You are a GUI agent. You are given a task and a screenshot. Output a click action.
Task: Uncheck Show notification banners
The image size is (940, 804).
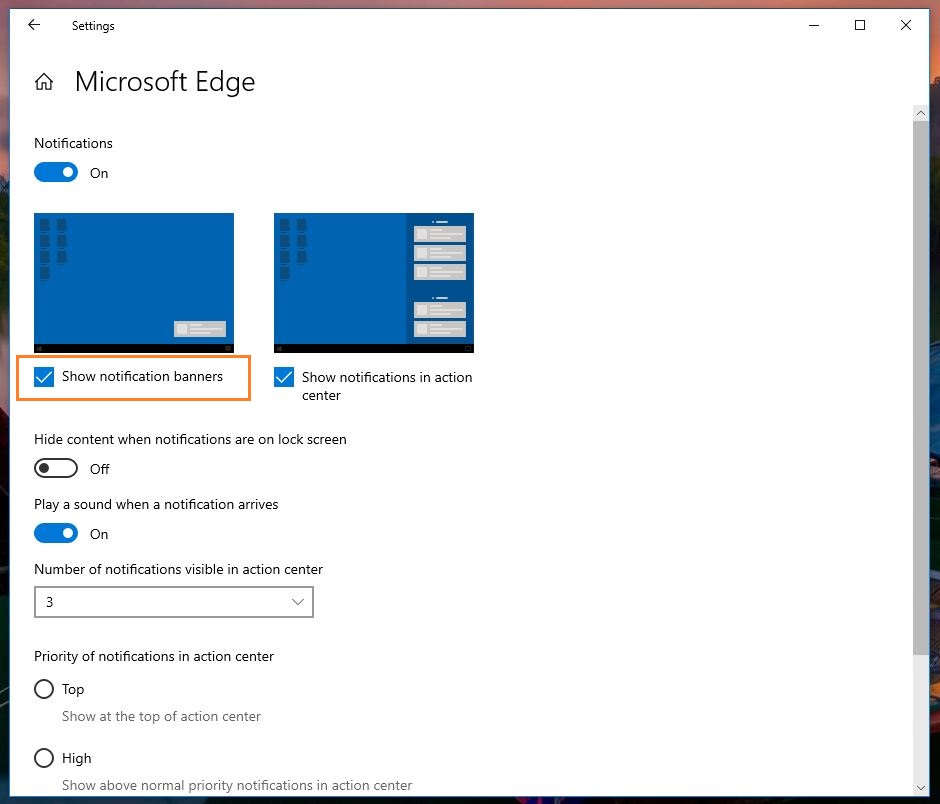pos(44,377)
